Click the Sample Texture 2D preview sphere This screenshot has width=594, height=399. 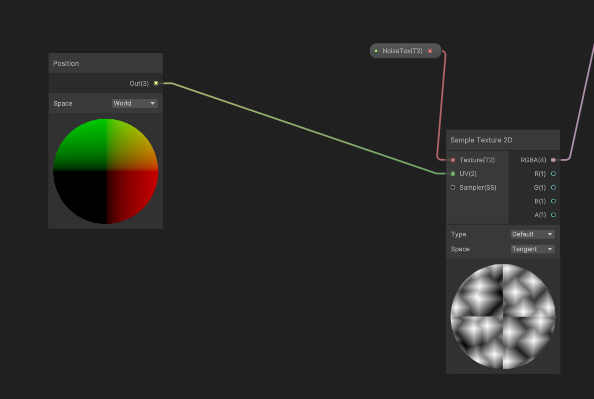(x=503, y=316)
